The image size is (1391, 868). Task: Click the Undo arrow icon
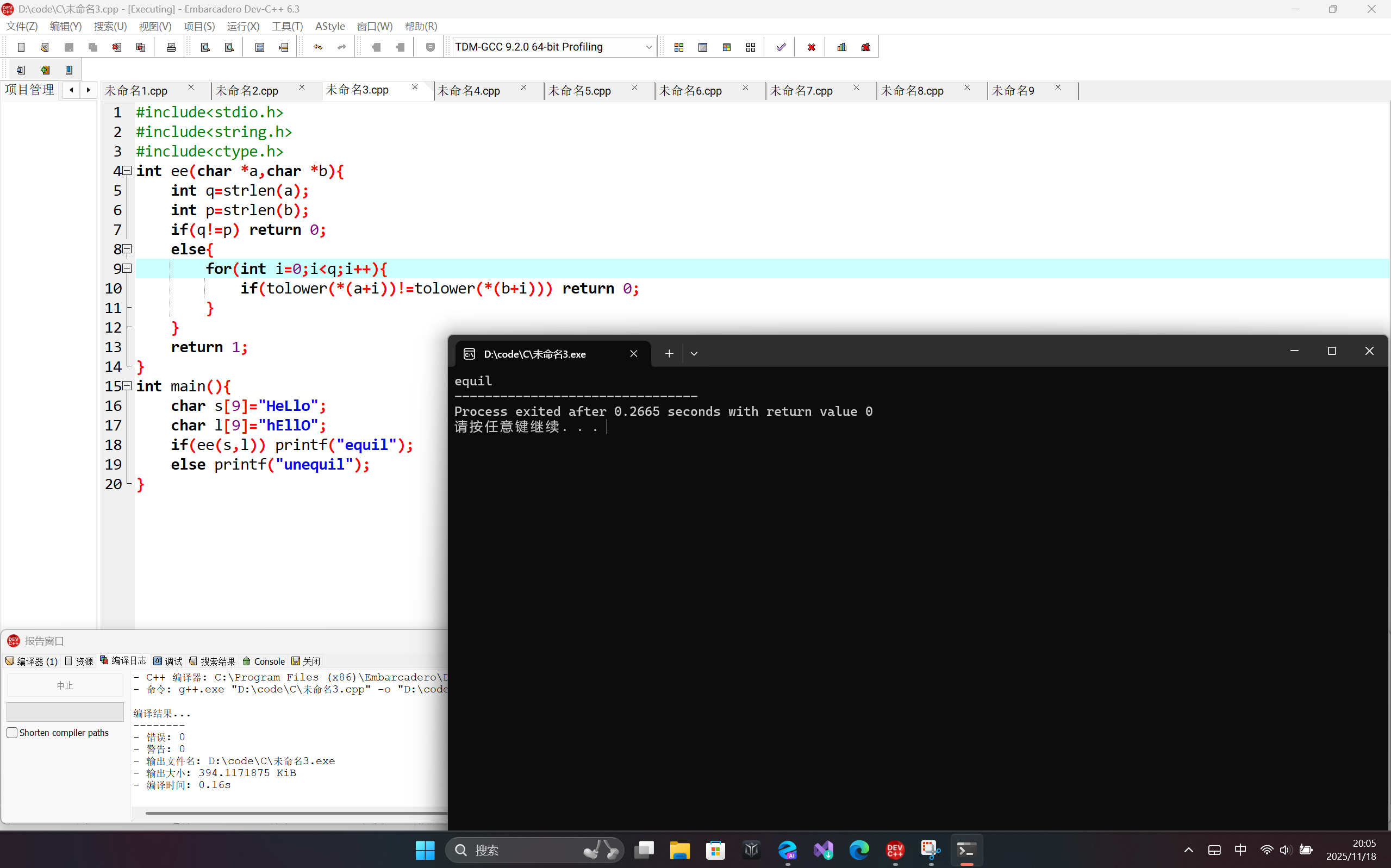(317, 47)
